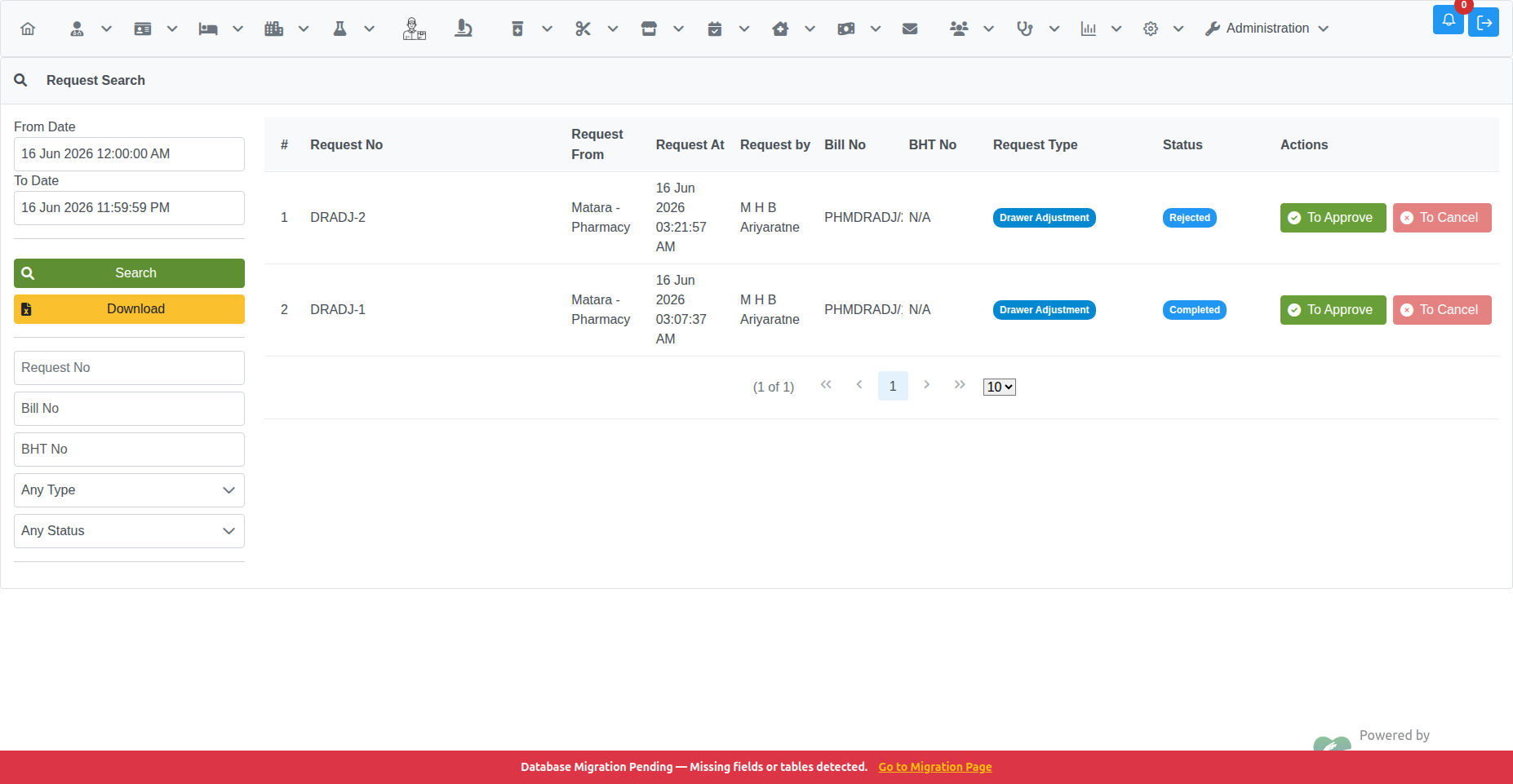Change rows-per-page selector showing 10

point(1000,387)
